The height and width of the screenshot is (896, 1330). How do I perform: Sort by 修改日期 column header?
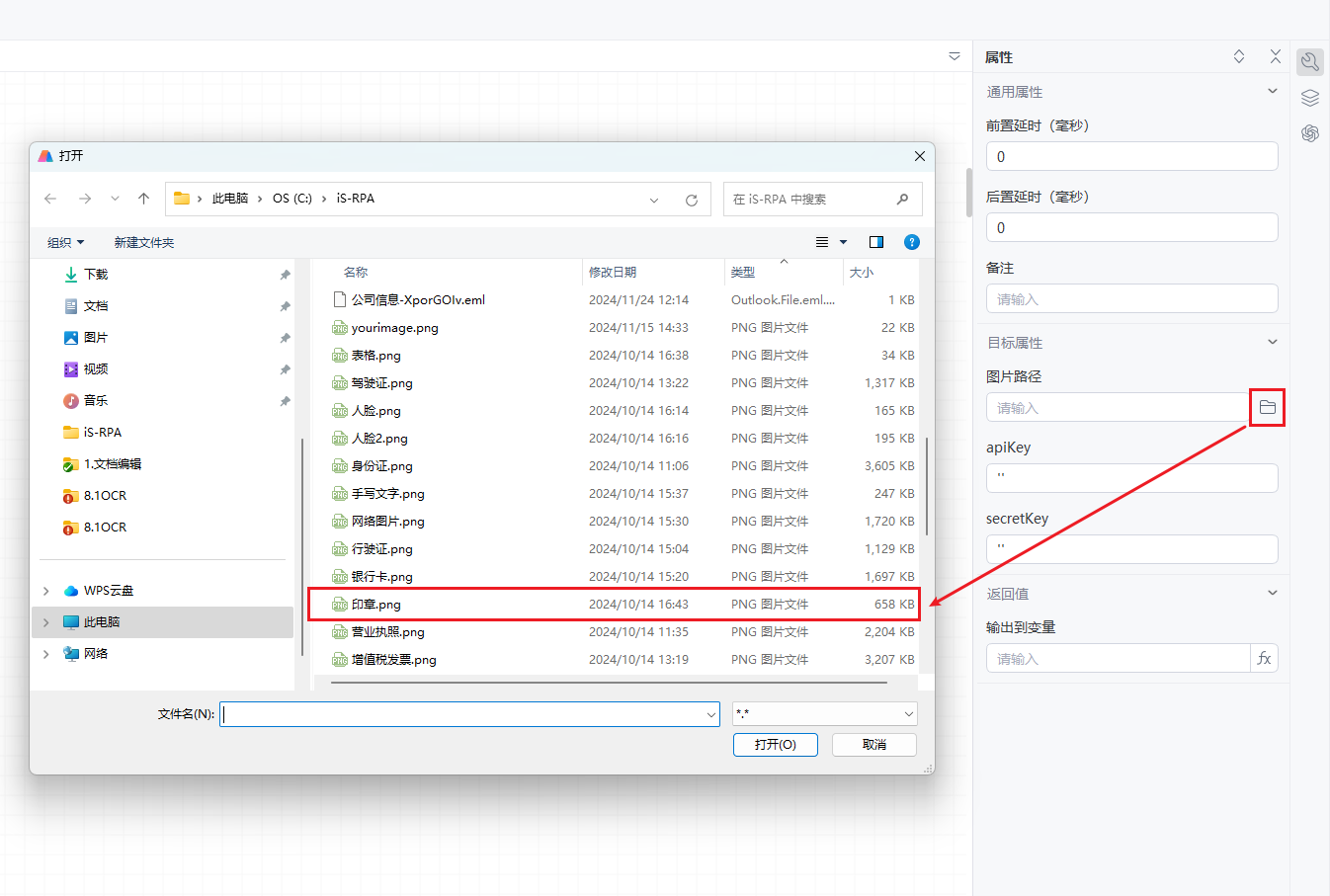click(x=613, y=272)
